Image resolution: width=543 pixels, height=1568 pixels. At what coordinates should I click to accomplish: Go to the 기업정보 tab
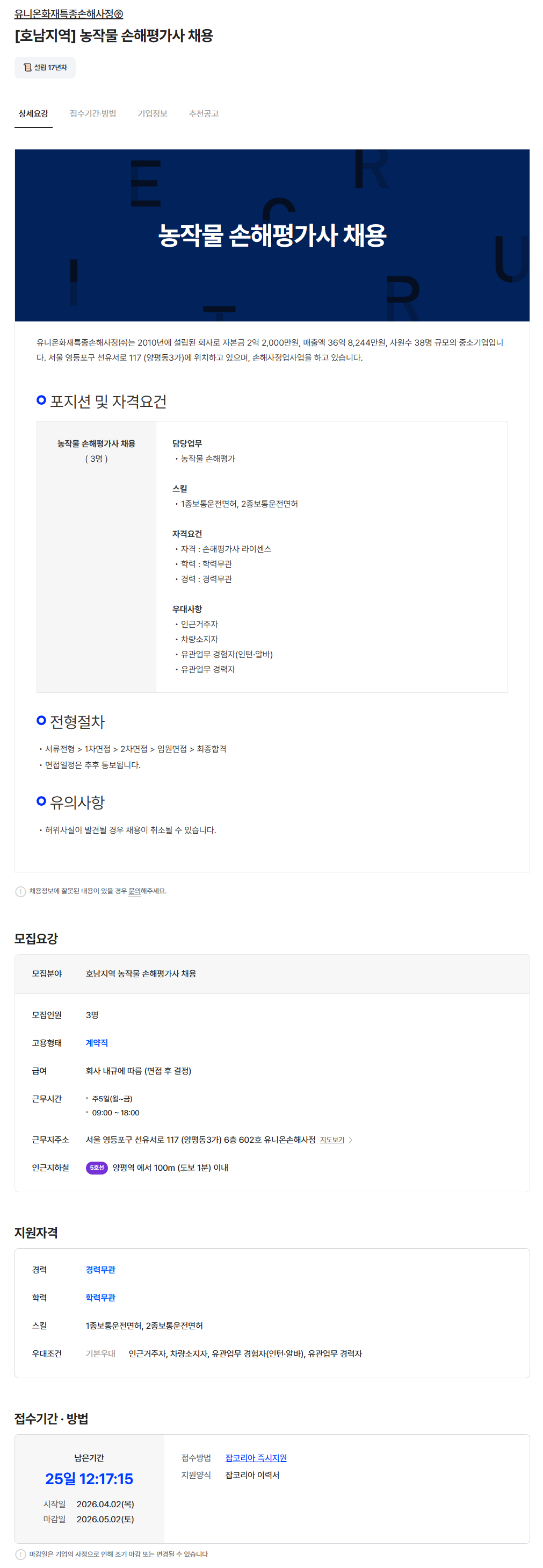click(x=153, y=114)
